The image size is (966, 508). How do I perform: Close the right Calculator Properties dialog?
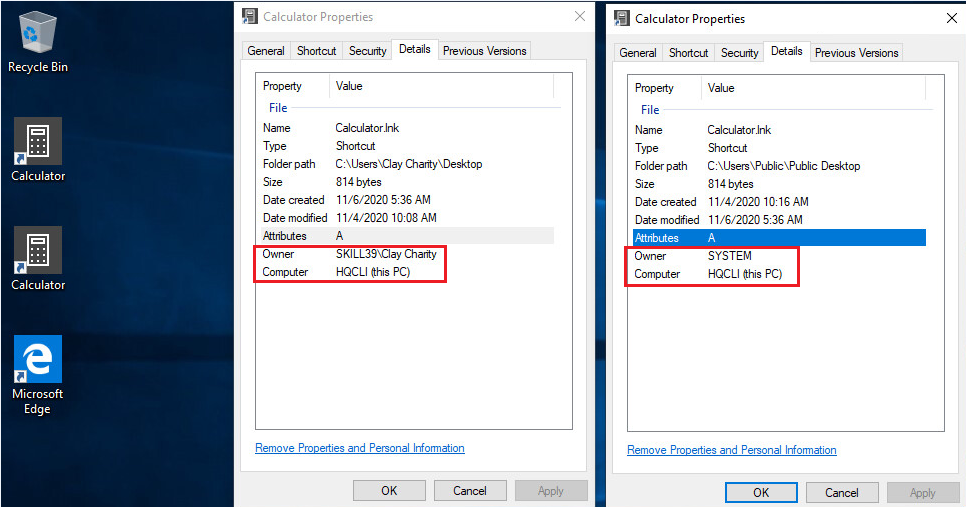coord(952,18)
